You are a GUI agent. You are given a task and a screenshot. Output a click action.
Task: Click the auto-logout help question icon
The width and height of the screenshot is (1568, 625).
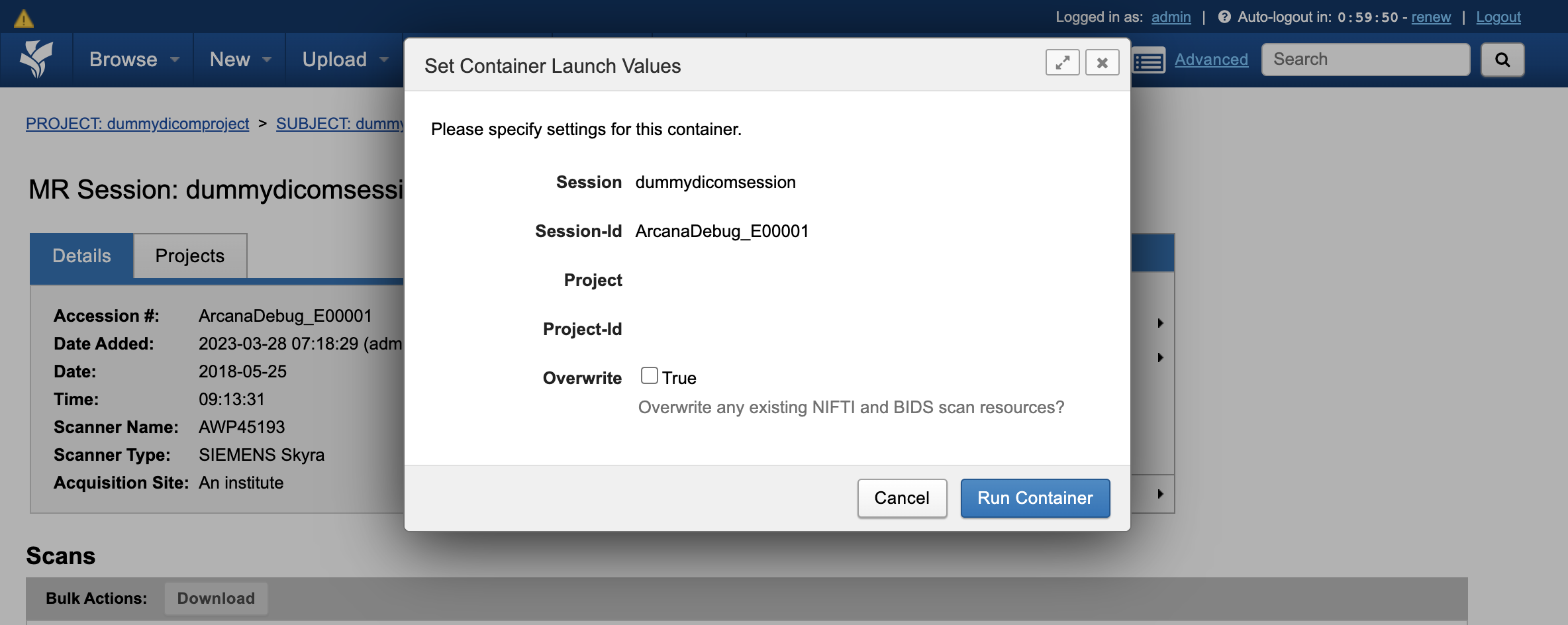(x=1224, y=17)
